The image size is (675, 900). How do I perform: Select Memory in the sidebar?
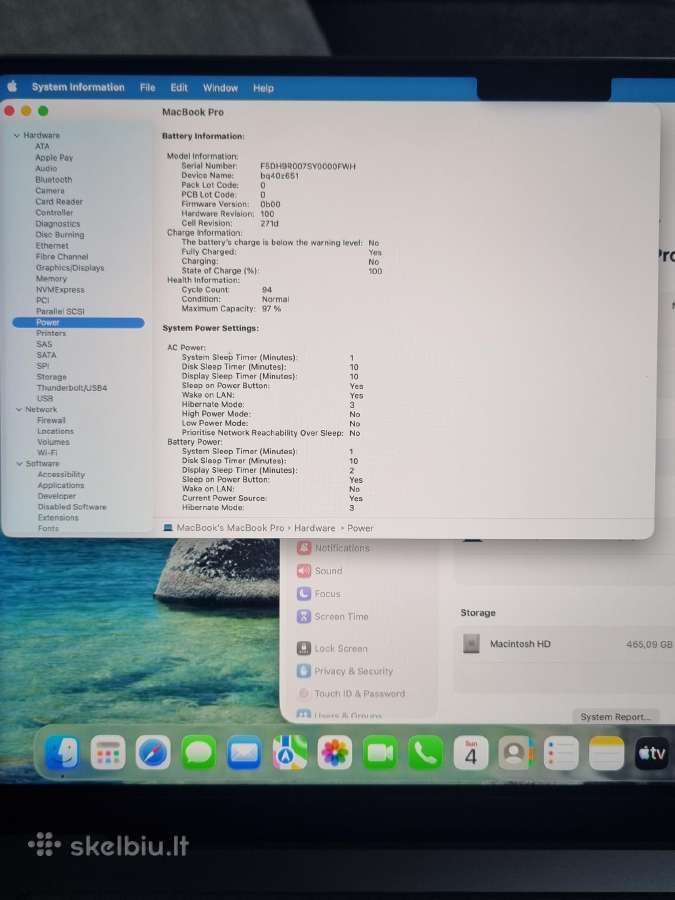pos(52,278)
